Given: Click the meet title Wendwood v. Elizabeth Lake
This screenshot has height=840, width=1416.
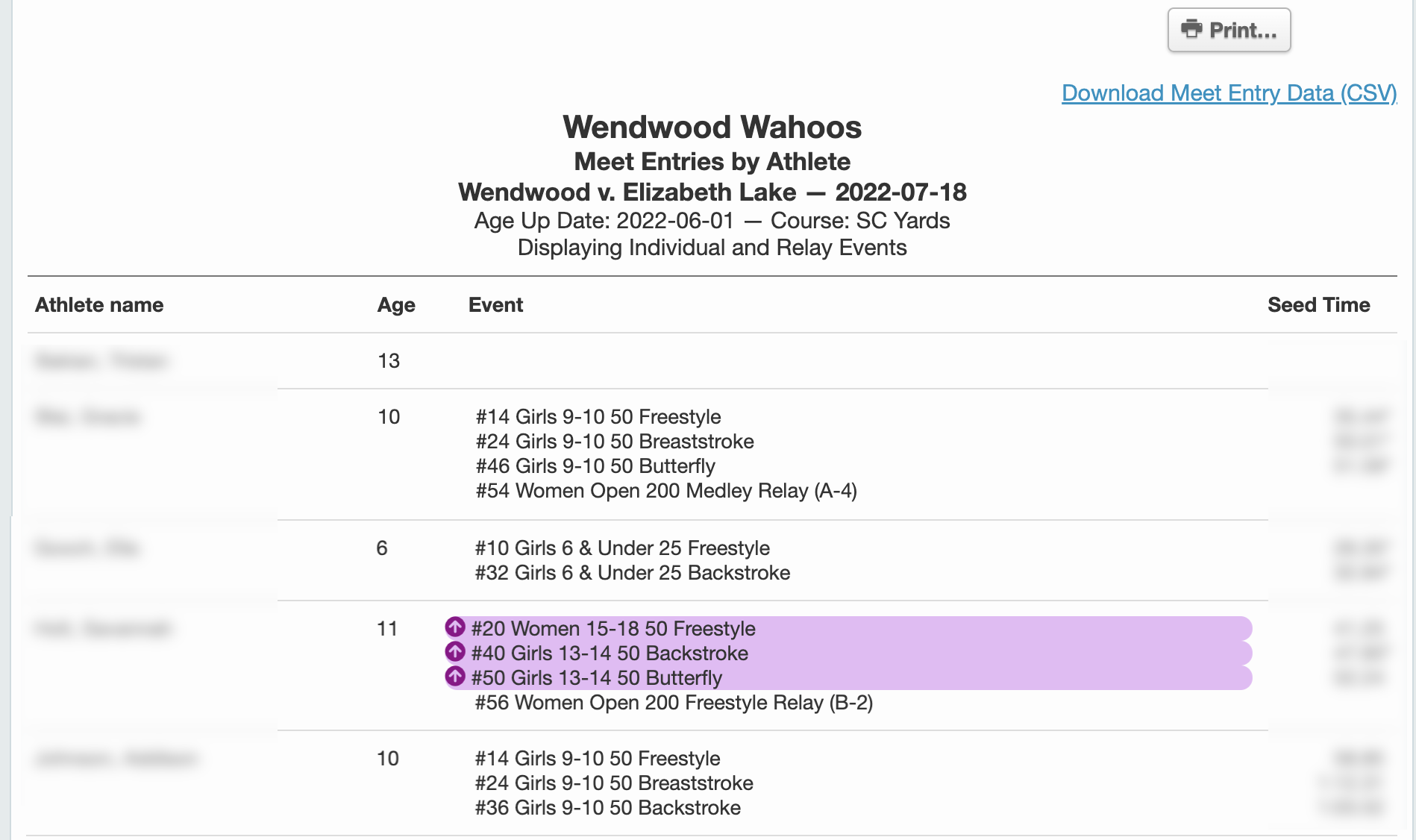Looking at the screenshot, I should click(x=711, y=192).
